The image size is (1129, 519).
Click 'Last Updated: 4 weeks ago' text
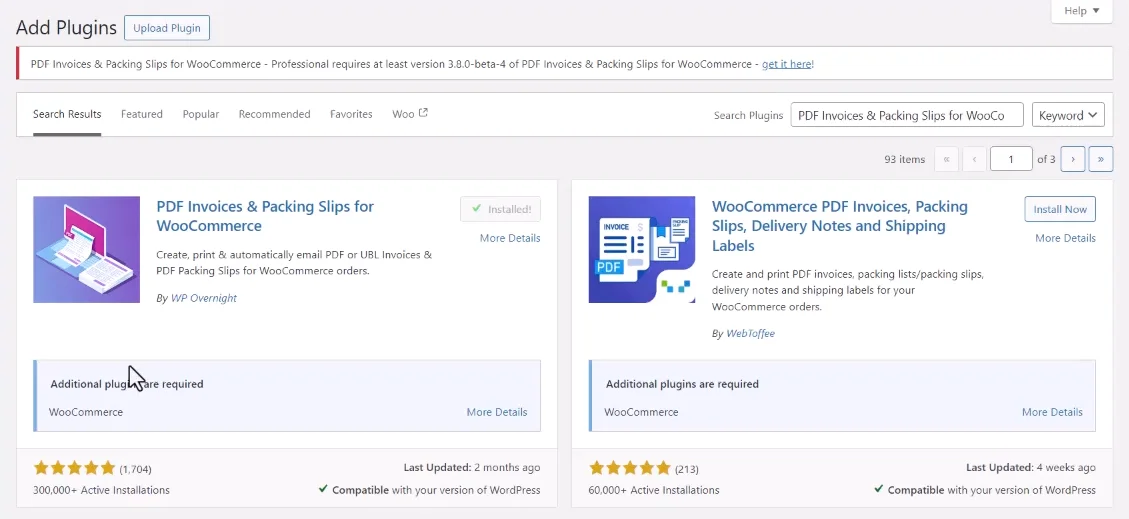tap(1031, 468)
